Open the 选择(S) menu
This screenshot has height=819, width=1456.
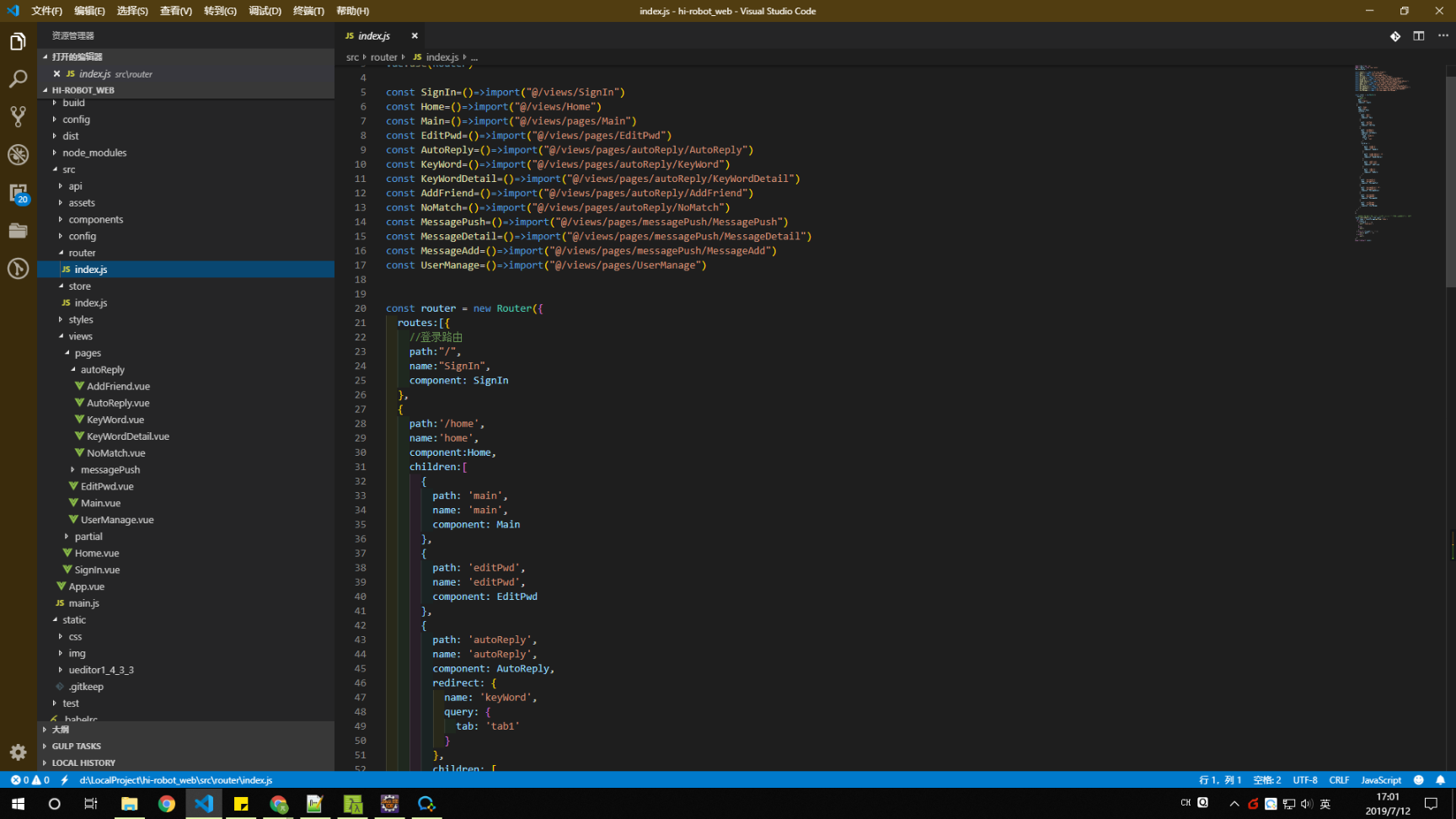(x=132, y=11)
